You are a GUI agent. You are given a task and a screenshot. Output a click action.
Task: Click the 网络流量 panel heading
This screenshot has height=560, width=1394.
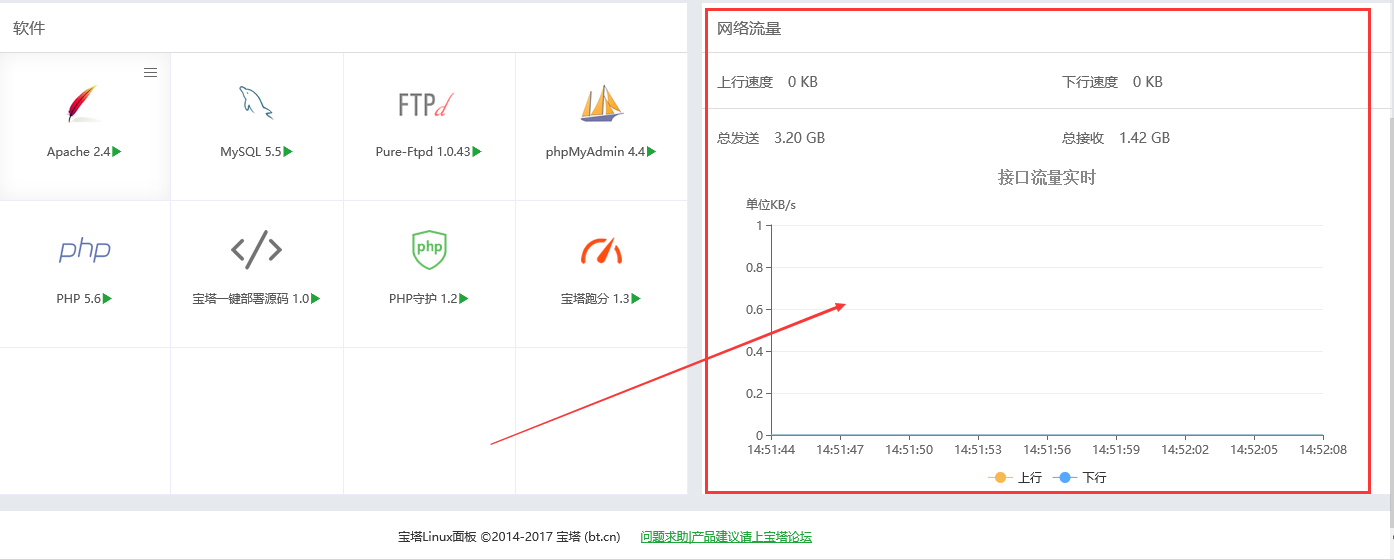(749, 28)
